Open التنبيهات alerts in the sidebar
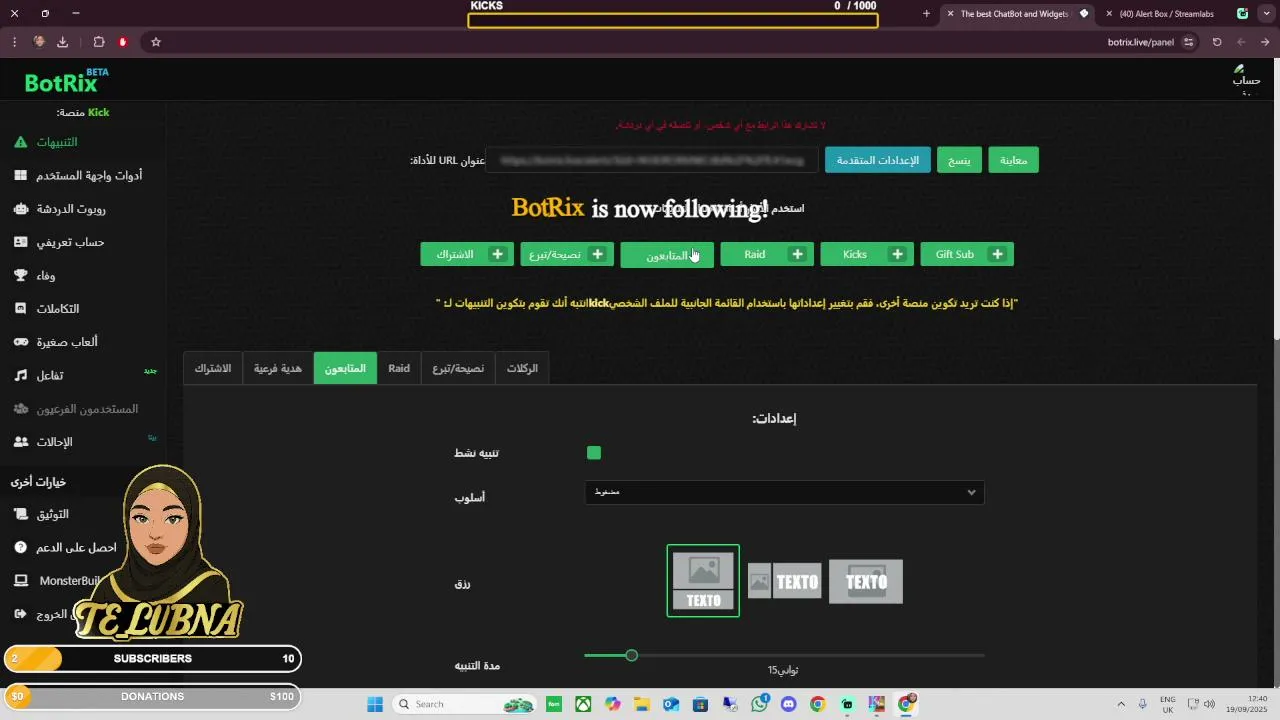Viewport: 1280px width, 720px height. (x=58, y=142)
